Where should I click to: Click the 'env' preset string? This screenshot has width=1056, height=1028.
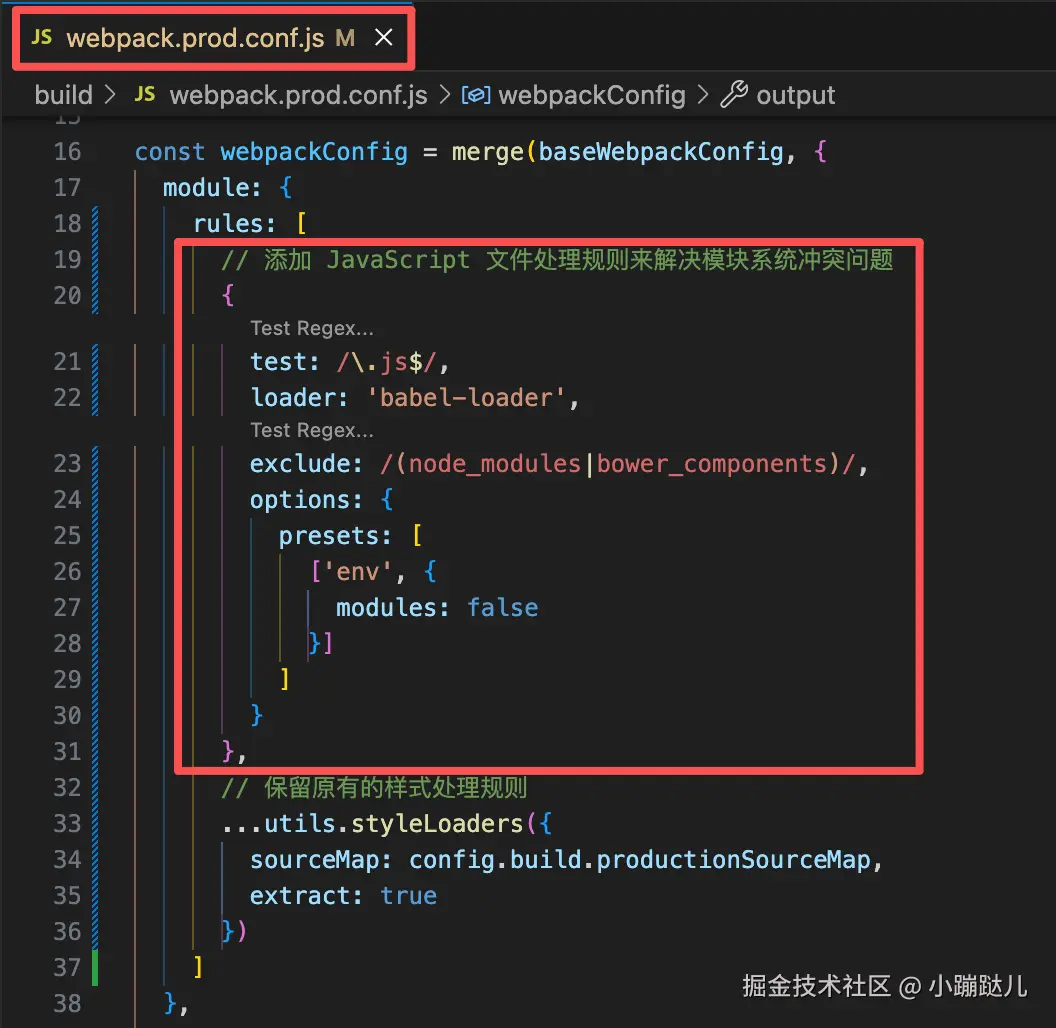[358, 571]
